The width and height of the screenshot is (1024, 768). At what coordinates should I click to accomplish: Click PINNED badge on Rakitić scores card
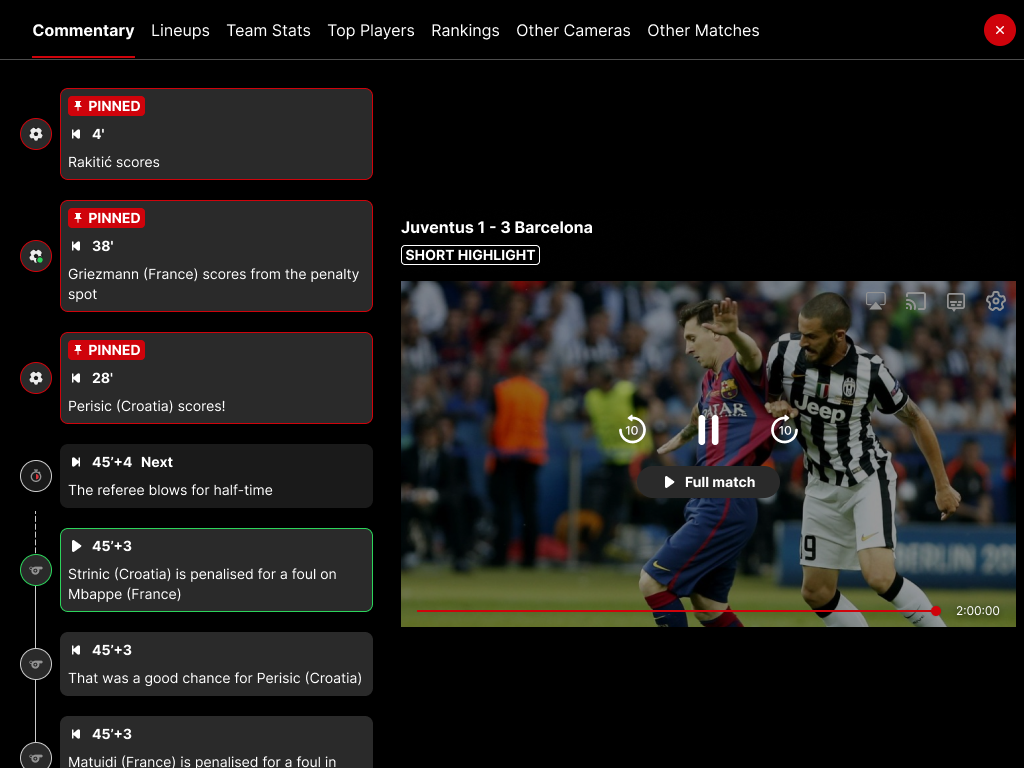click(x=106, y=106)
